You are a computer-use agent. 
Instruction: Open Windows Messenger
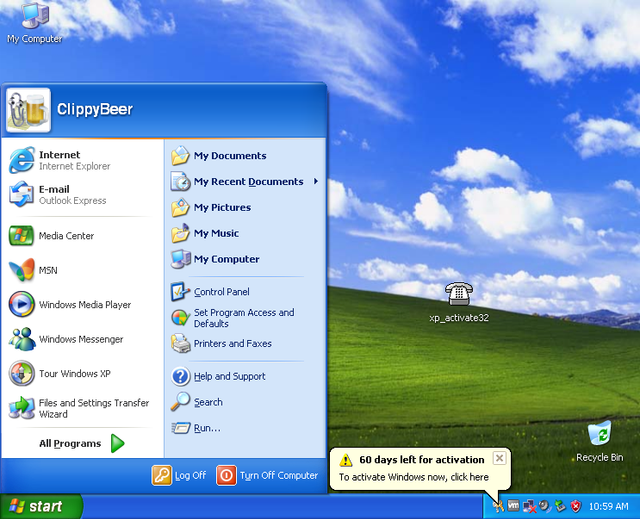pyautogui.click(x=82, y=339)
